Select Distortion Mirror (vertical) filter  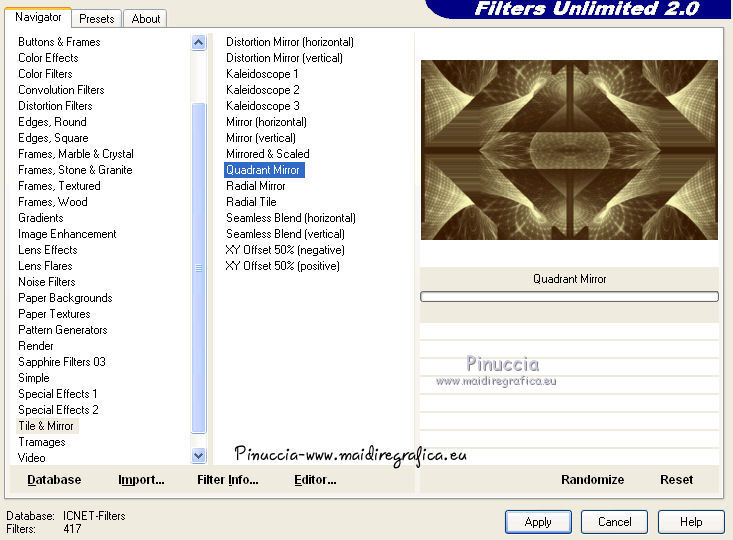[x=284, y=58]
